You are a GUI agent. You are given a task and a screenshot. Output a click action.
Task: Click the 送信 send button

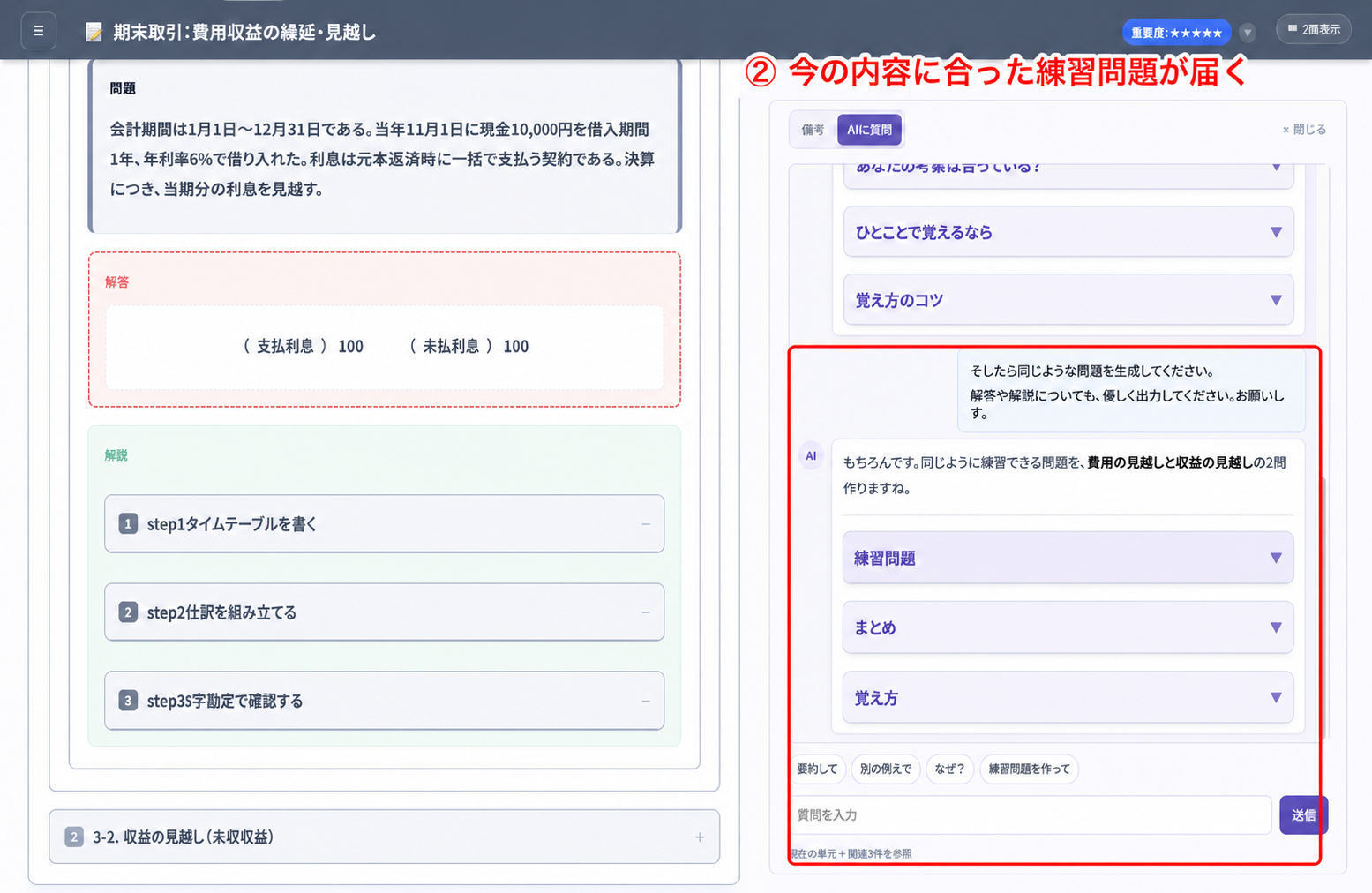point(1303,815)
